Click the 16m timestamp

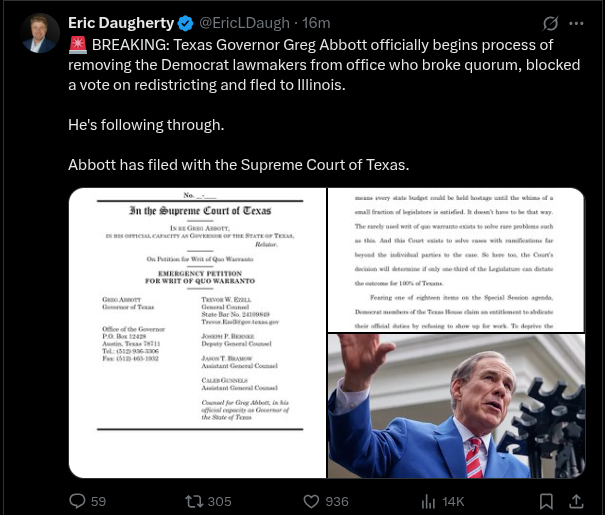click(316, 23)
